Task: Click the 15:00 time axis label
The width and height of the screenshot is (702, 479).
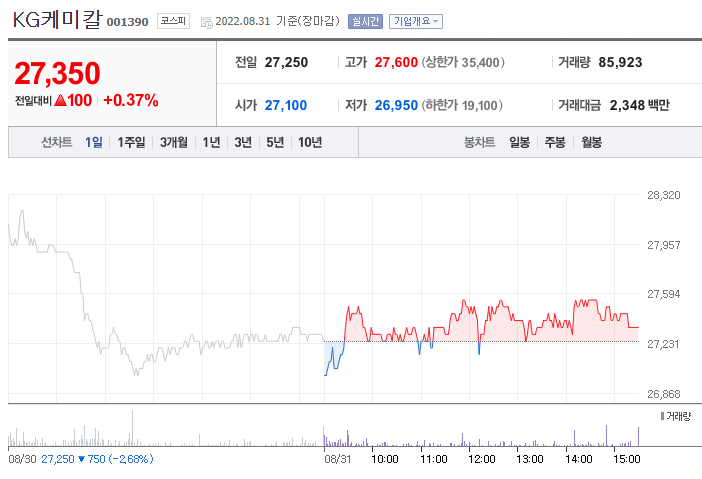Action: (x=627, y=459)
